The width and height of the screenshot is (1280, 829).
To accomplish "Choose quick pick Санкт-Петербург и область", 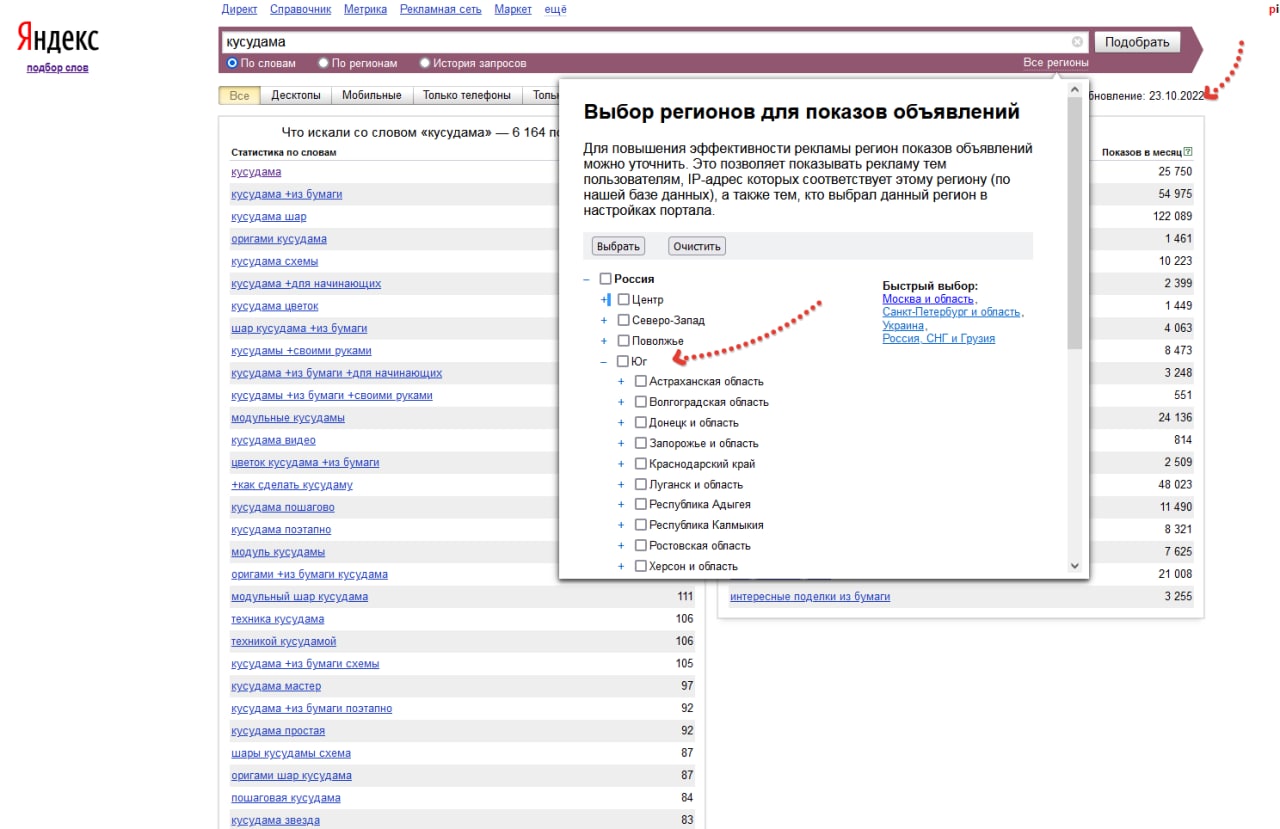I will point(951,312).
